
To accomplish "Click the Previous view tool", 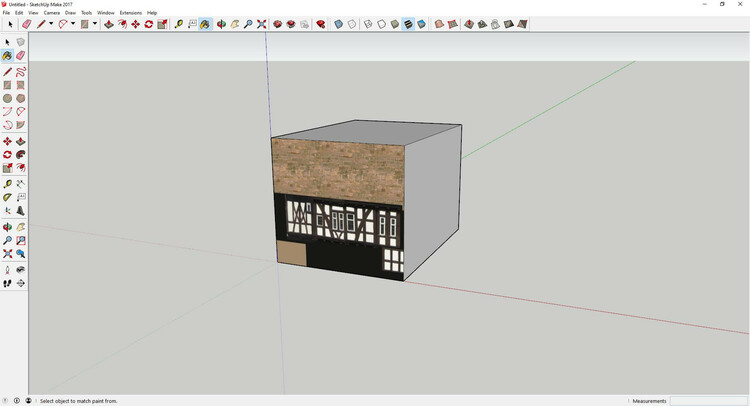I will tap(21, 253).
